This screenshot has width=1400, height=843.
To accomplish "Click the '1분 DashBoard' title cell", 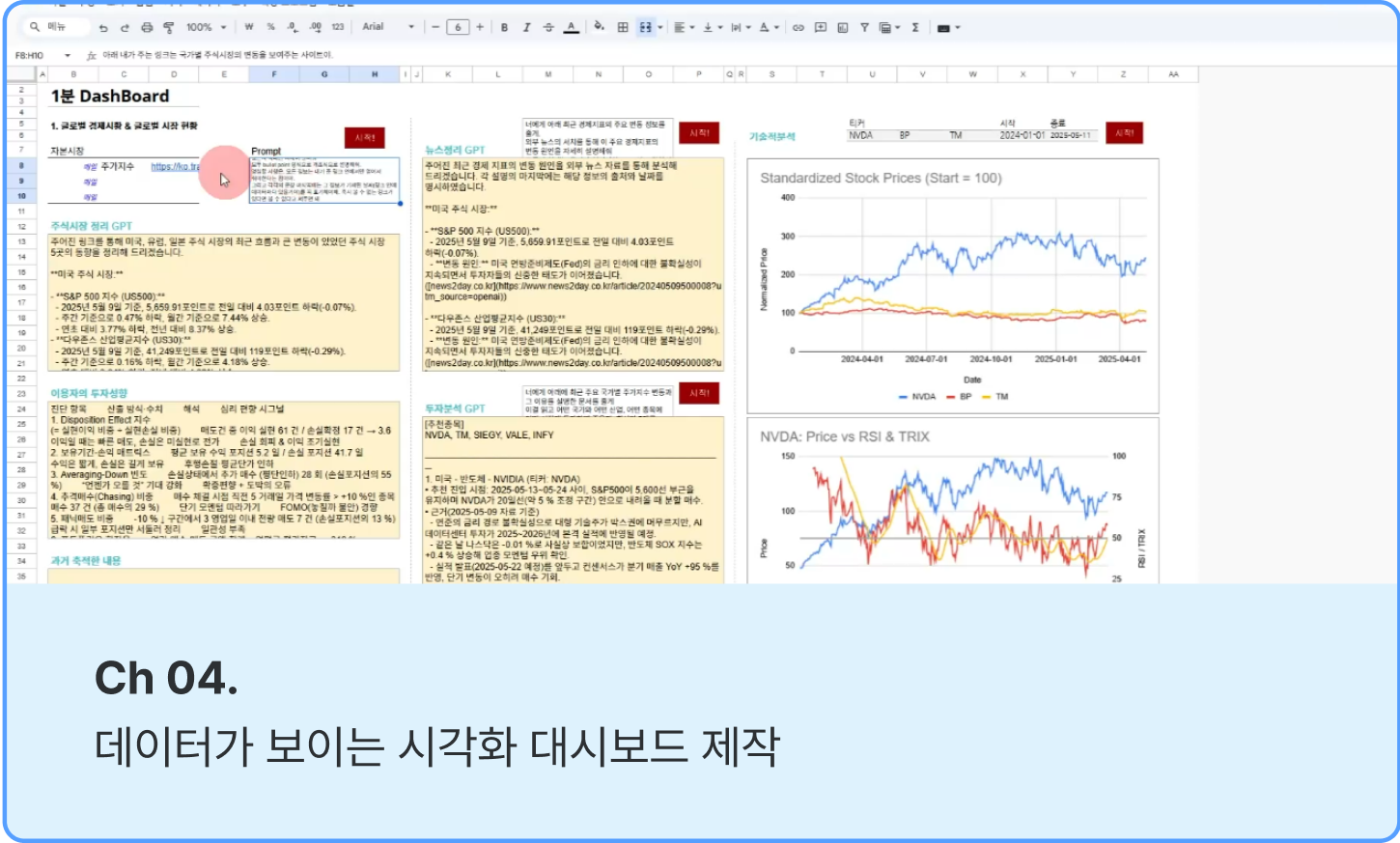I will (x=110, y=96).
